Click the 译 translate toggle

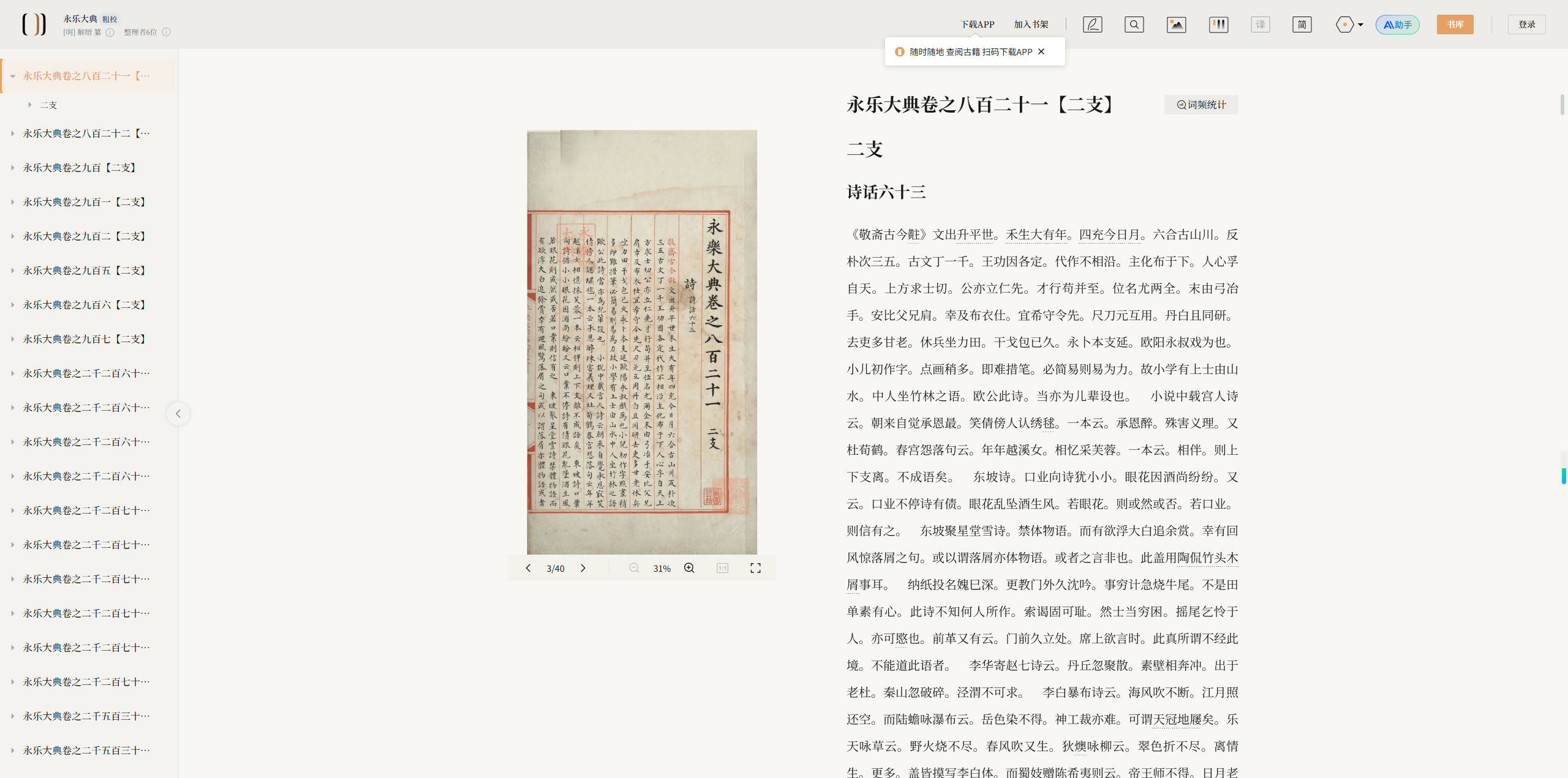point(1260,24)
